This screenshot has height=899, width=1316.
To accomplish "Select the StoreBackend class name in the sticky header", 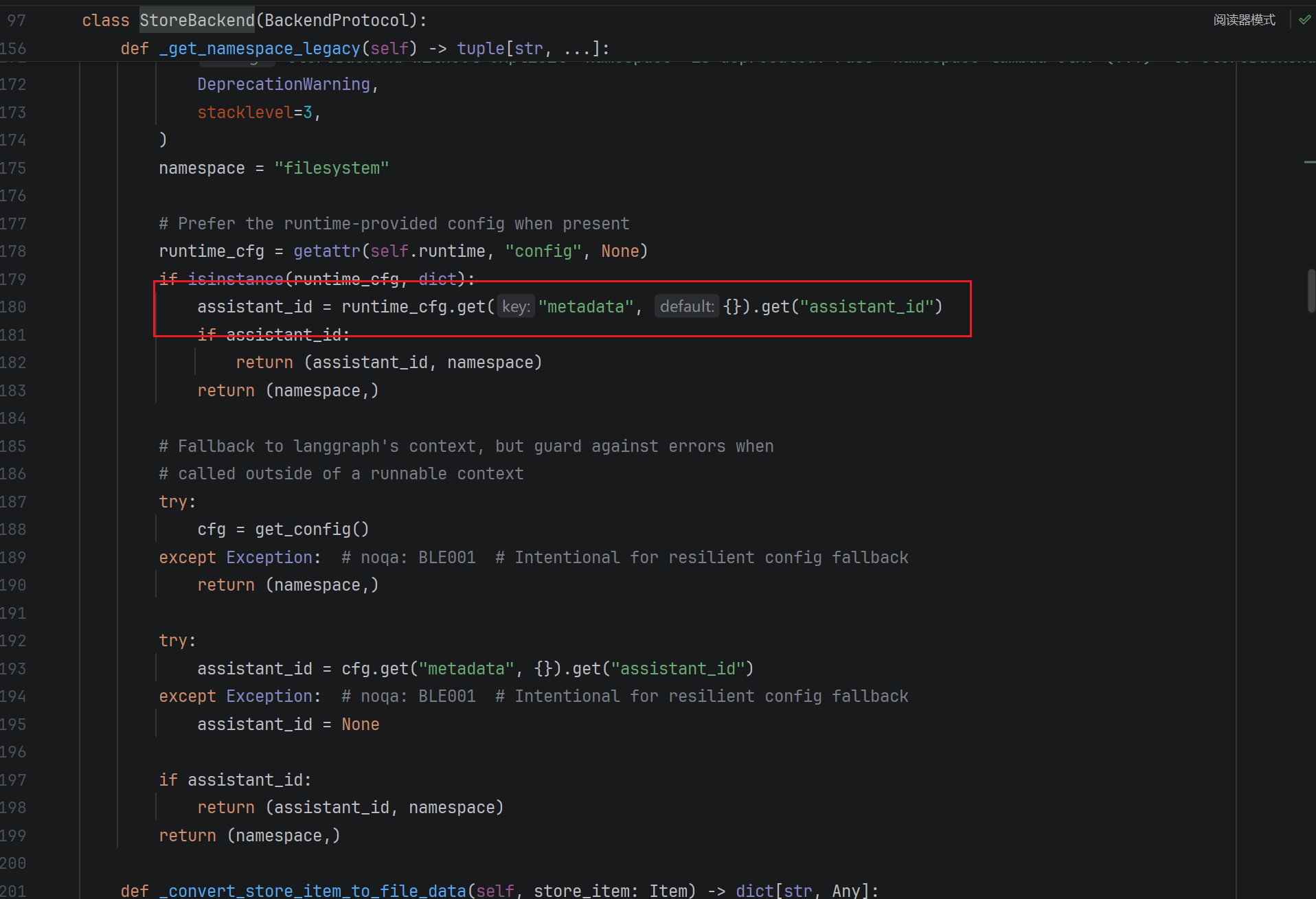I will [197, 21].
